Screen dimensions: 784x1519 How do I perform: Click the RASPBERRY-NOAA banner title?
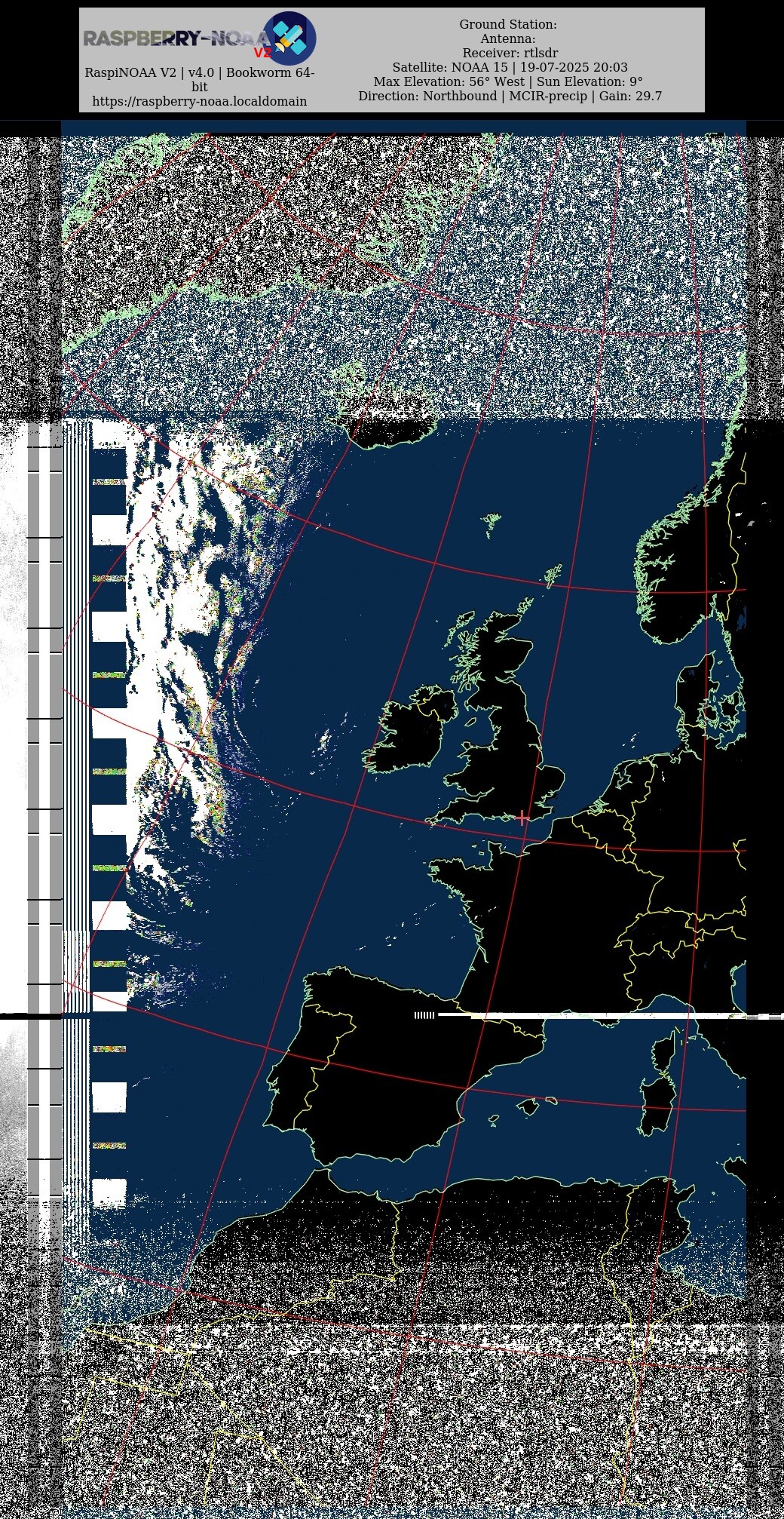[x=176, y=38]
